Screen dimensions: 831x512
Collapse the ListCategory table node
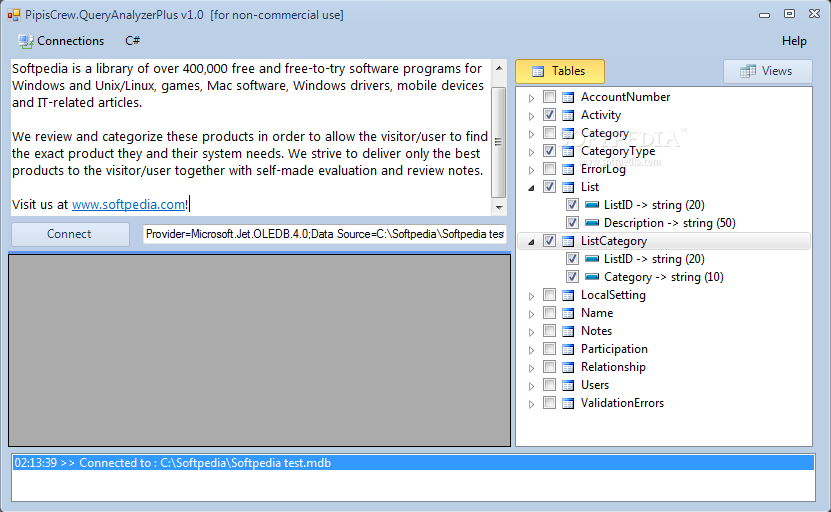pyautogui.click(x=531, y=242)
